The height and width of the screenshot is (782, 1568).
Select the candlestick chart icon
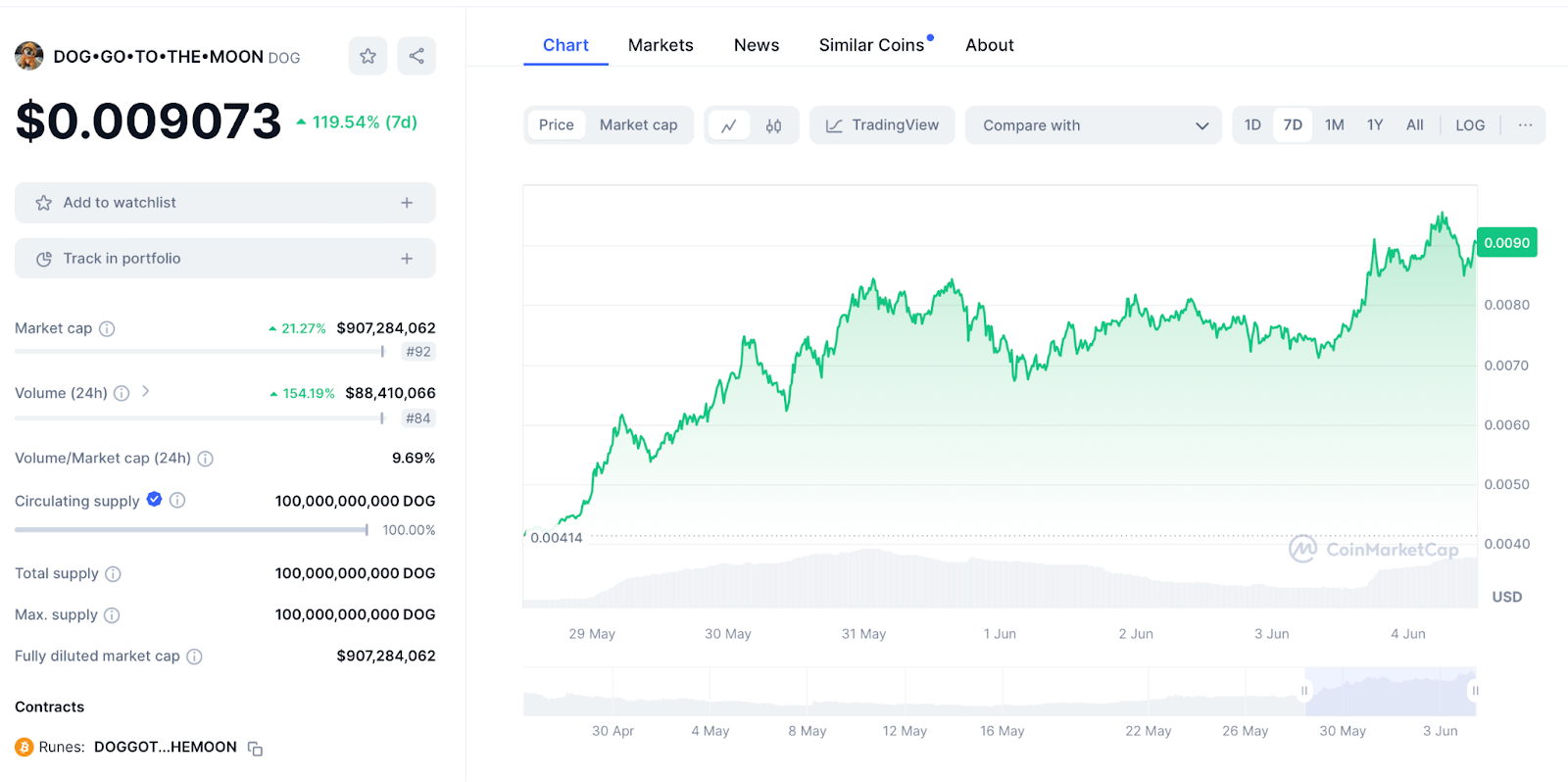[x=773, y=125]
